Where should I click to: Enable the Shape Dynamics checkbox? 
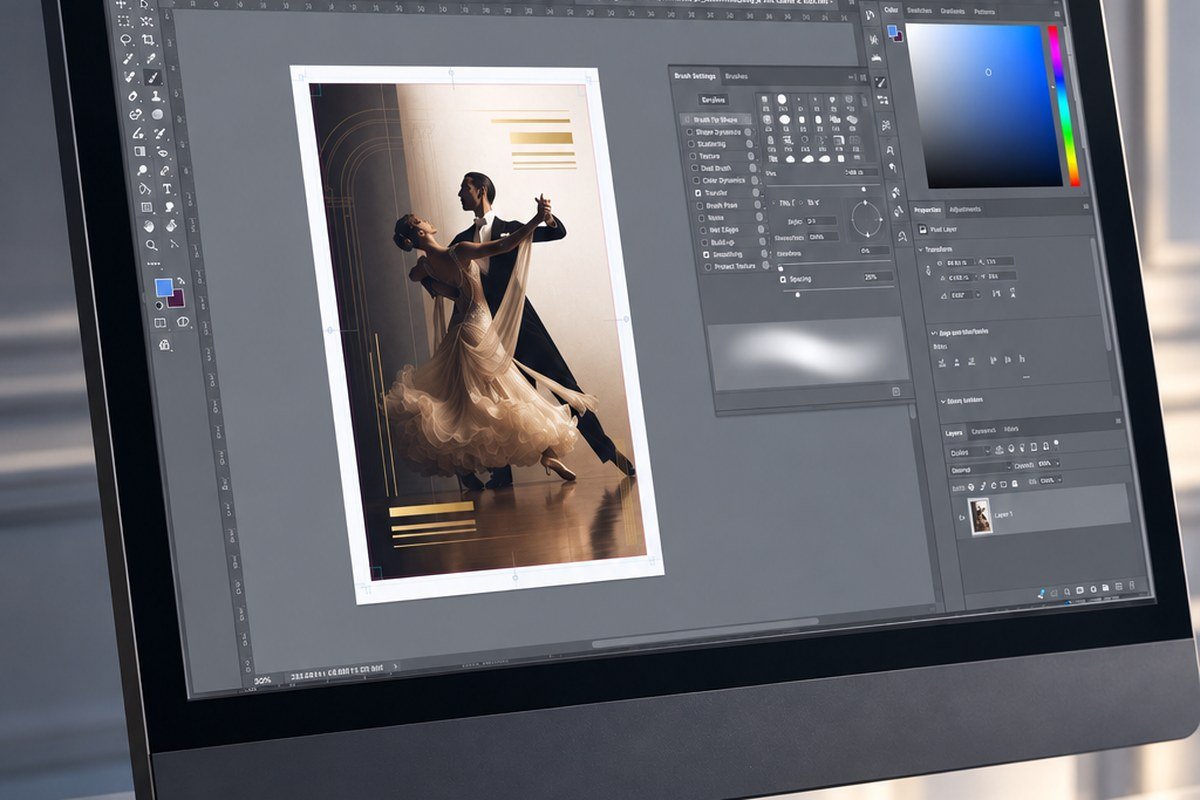(689, 132)
